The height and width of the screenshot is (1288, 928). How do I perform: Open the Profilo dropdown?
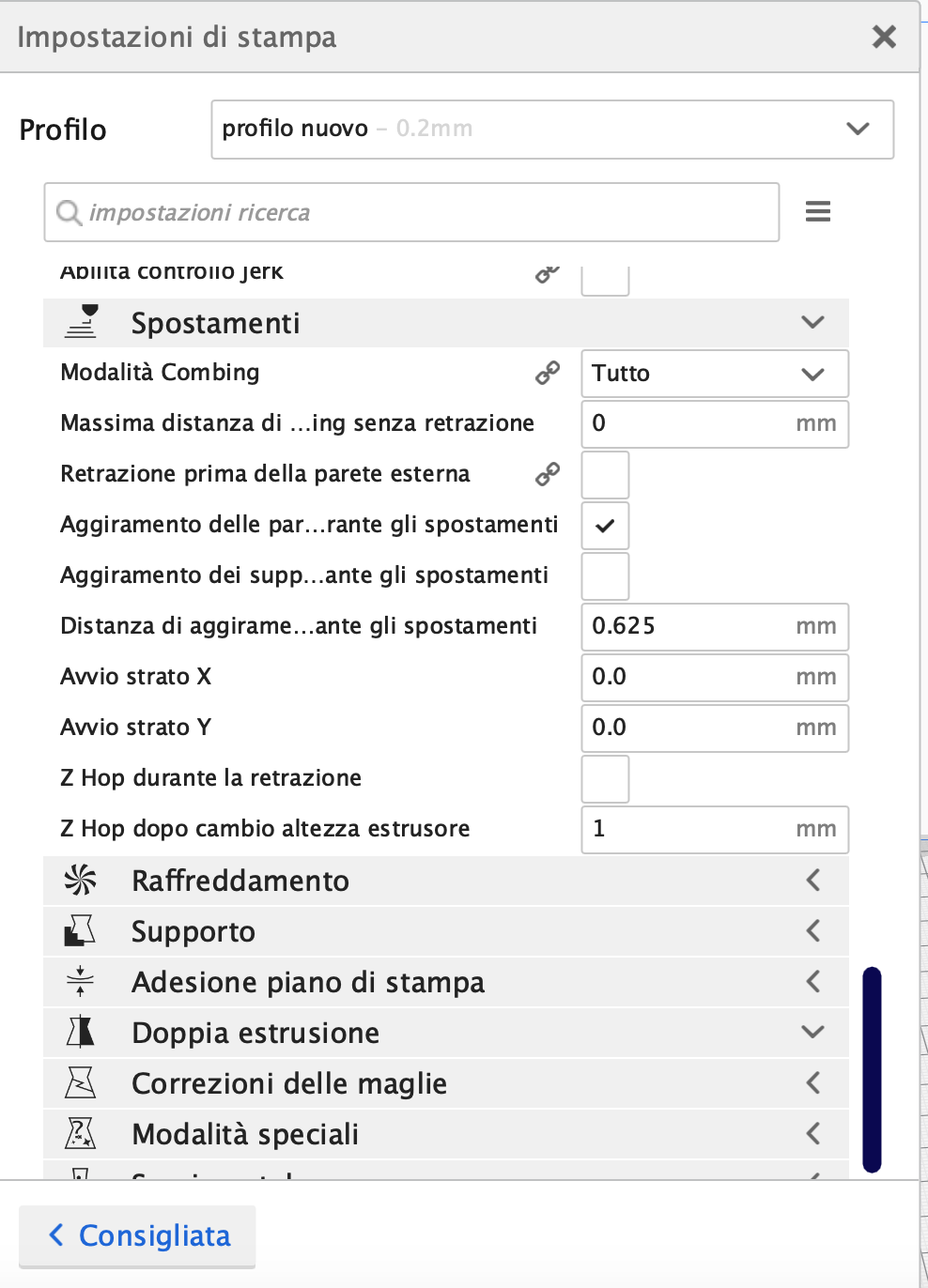[551, 130]
